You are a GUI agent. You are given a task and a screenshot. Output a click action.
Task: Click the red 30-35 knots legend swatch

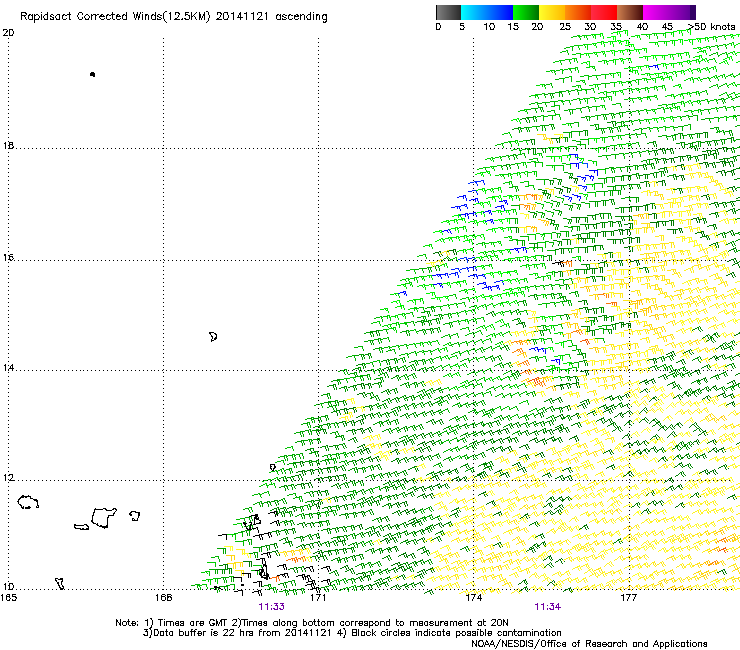[604, 12]
